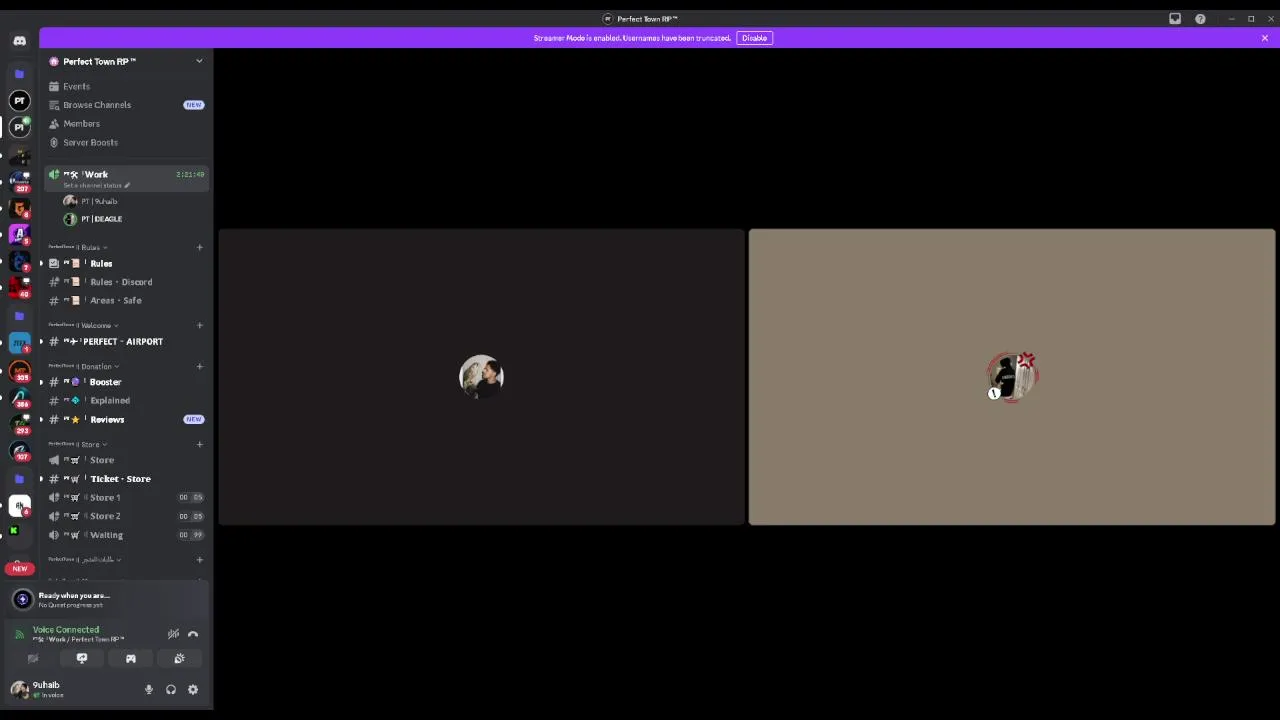1280x720 pixels.
Task: Toggle noise suppression next to Voice Connected
Action: point(173,634)
